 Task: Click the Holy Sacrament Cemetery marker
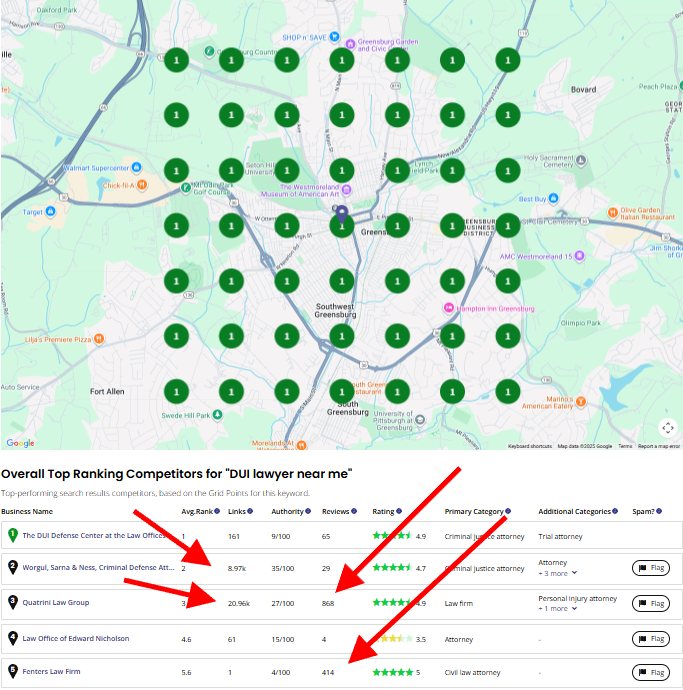coord(581,161)
